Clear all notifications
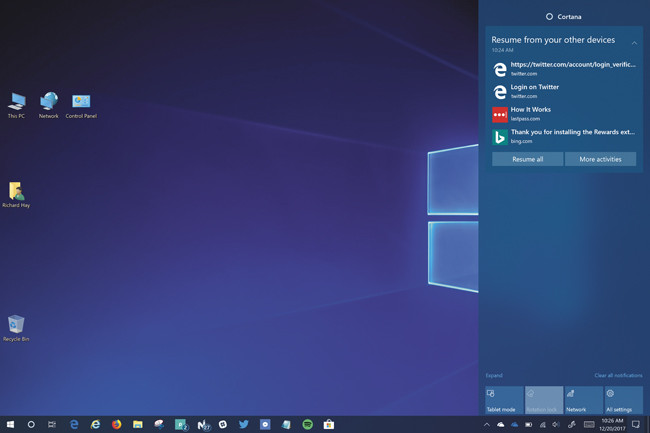Image resolution: width=650 pixels, height=433 pixels. coord(618,375)
